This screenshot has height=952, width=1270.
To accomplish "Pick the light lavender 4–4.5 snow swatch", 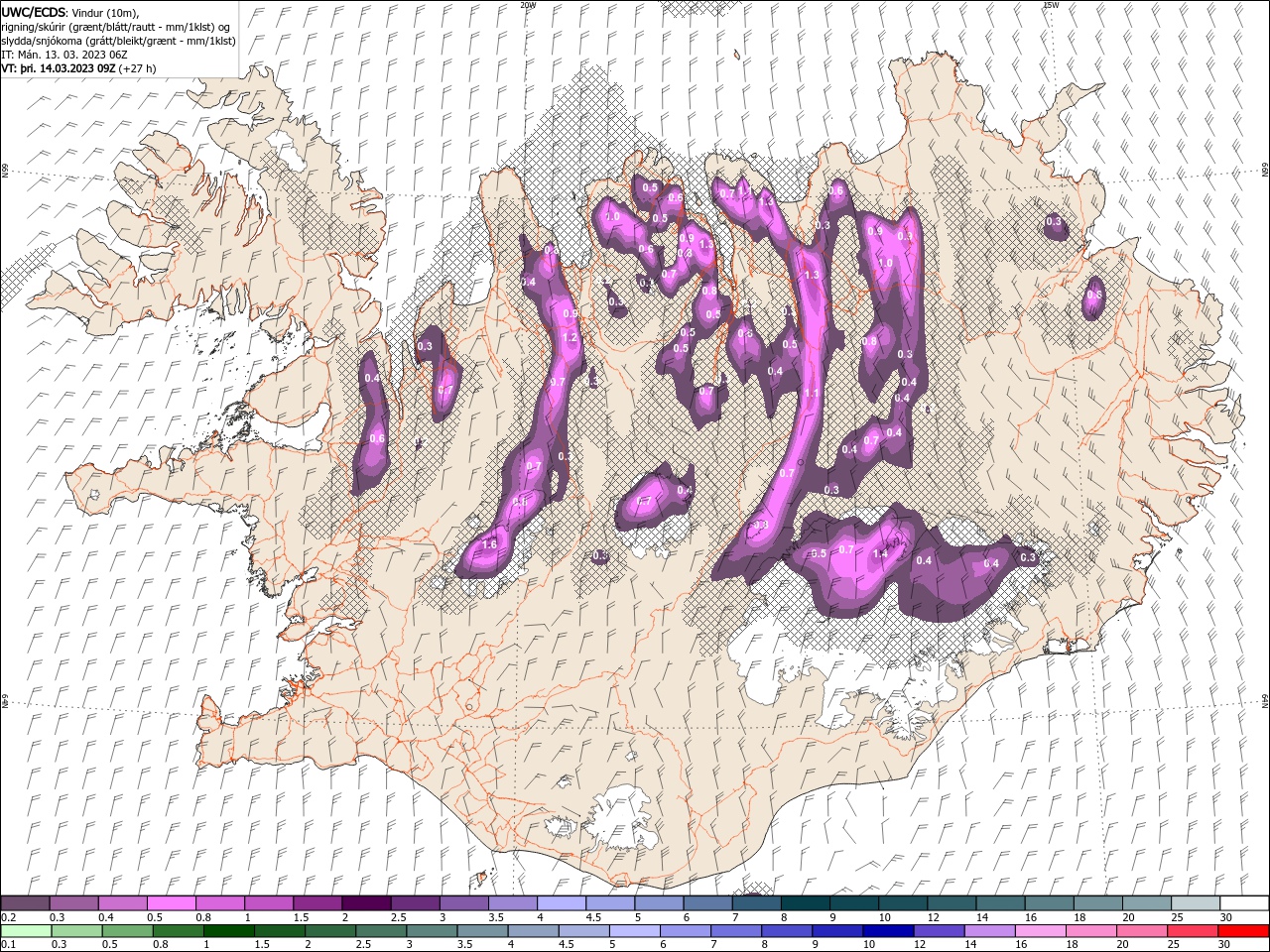I will coord(561,903).
